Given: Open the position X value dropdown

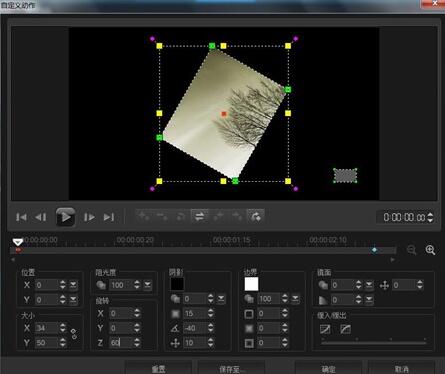Looking at the screenshot, I should (73, 285).
